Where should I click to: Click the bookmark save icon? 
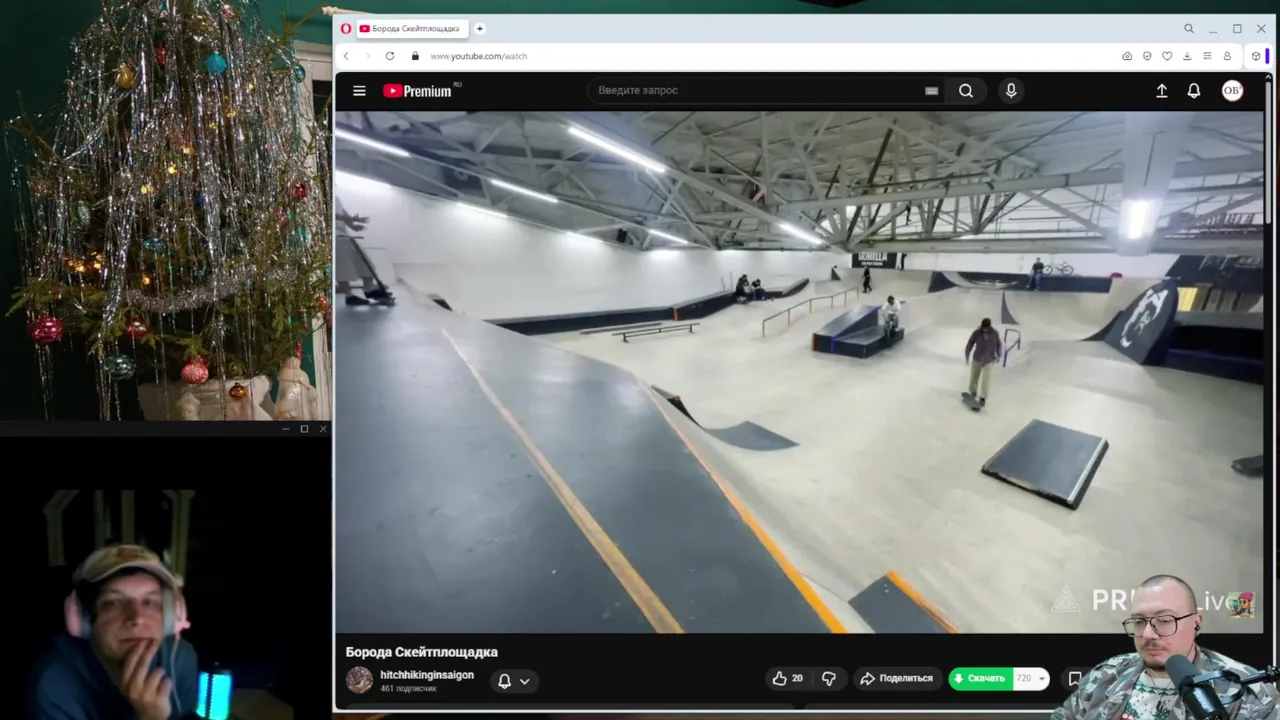pyautogui.click(x=1074, y=679)
